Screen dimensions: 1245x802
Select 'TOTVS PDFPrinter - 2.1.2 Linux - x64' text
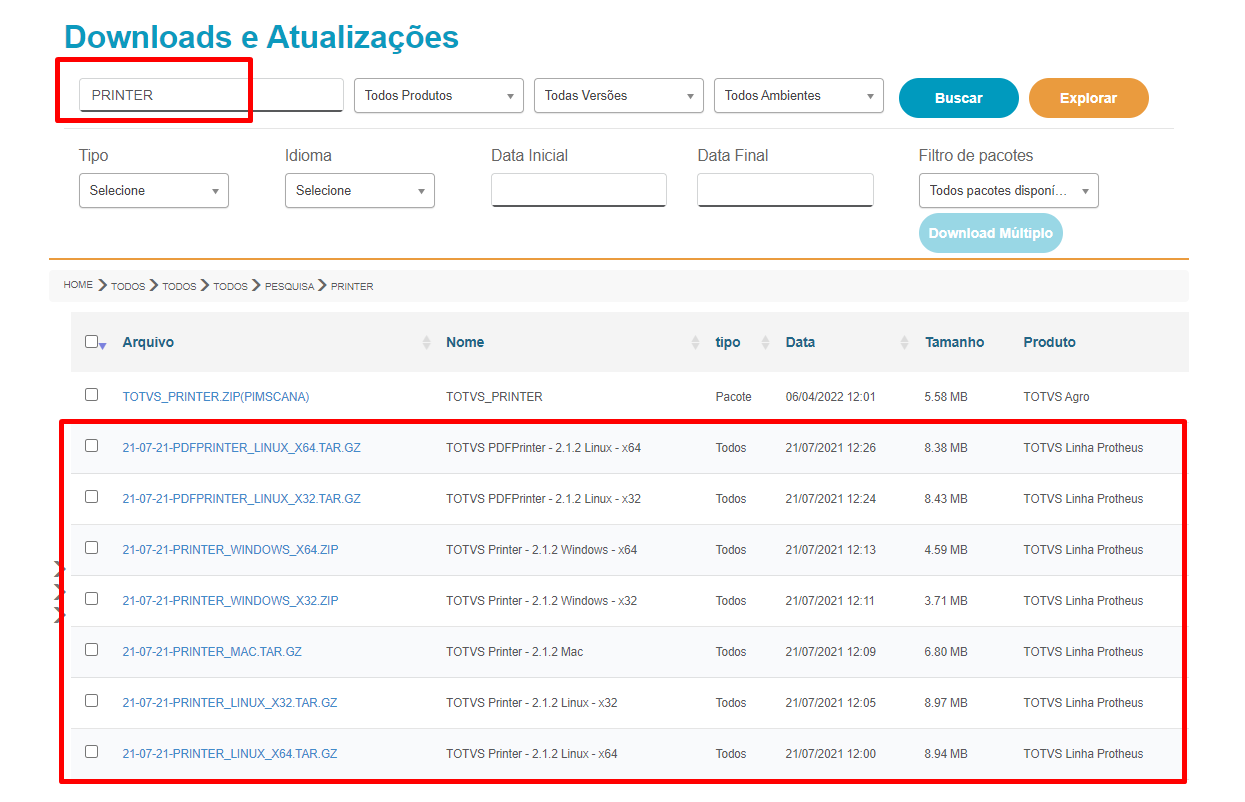(x=543, y=448)
